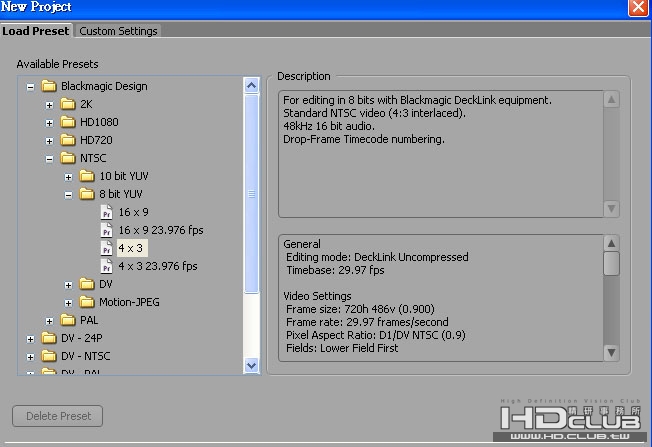Viewport: 652px width, 447px height.
Task: Click the Description box scroll down arrow
Action: (611, 209)
